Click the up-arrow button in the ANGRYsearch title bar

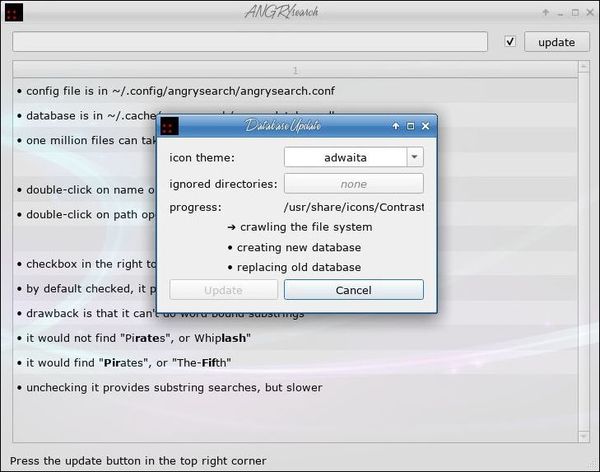[x=546, y=13]
